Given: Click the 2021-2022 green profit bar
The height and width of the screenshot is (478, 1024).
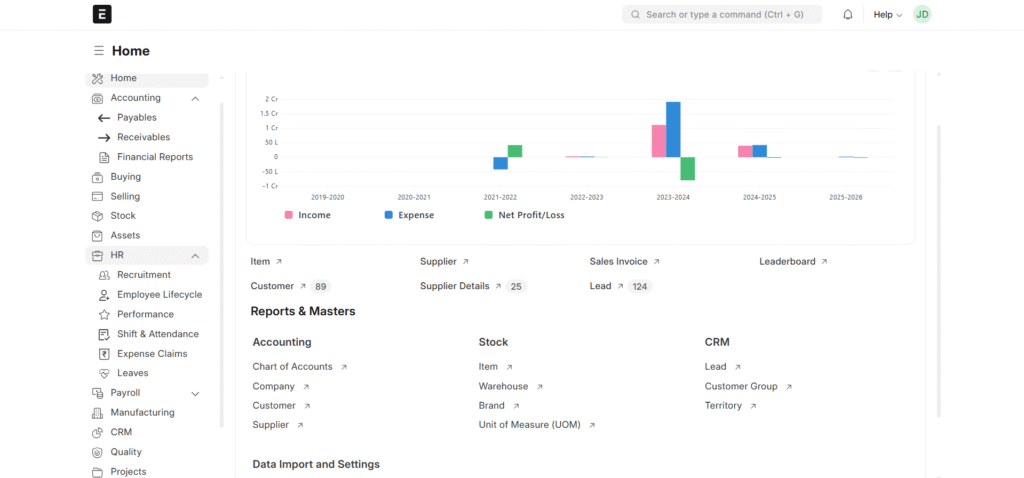Looking at the screenshot, I should coord(515,151).
